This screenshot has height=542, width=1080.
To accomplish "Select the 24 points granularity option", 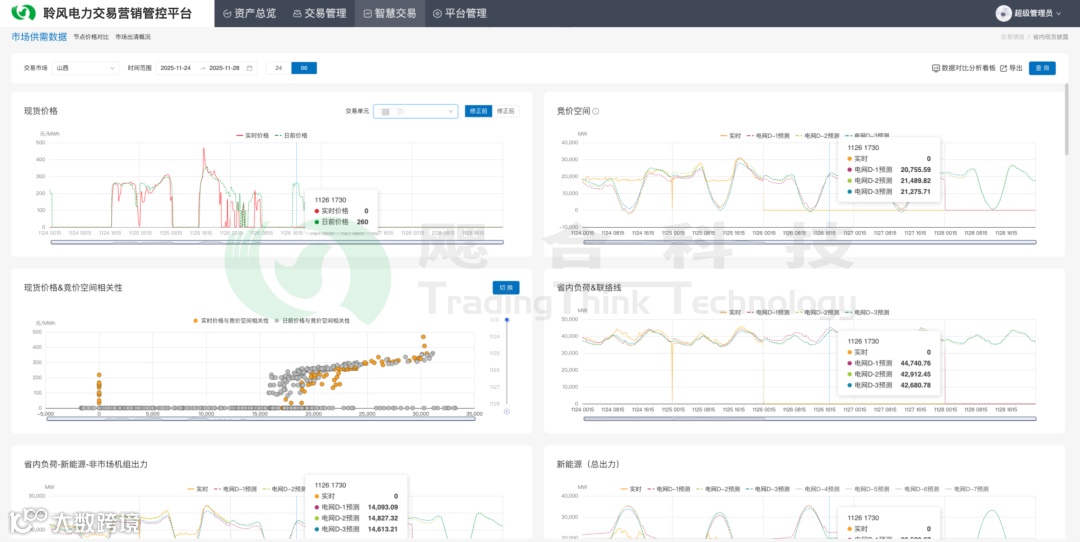I will coord(278,68).
